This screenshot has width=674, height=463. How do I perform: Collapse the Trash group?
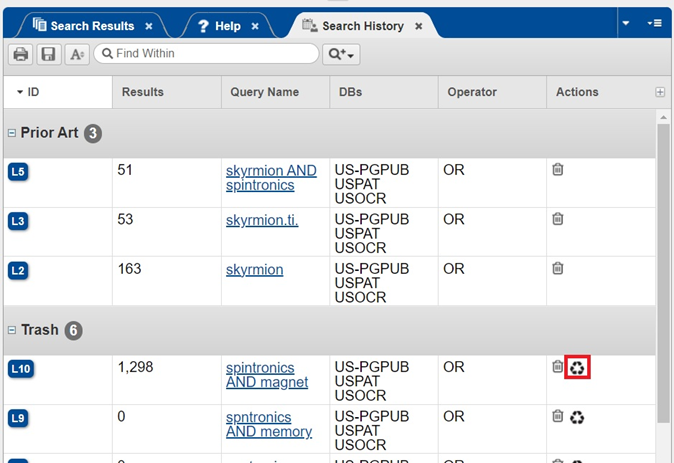[x=12, y=330]
